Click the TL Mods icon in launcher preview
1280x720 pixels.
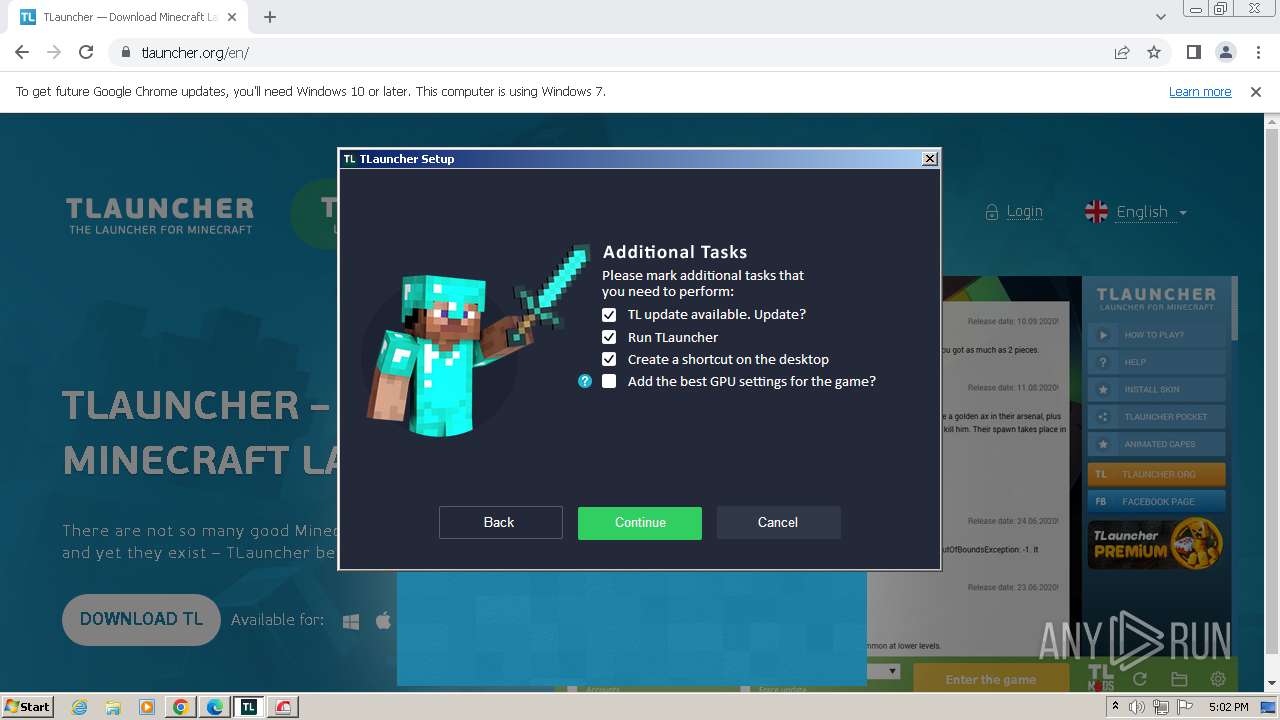click(x=1100, y=678)
